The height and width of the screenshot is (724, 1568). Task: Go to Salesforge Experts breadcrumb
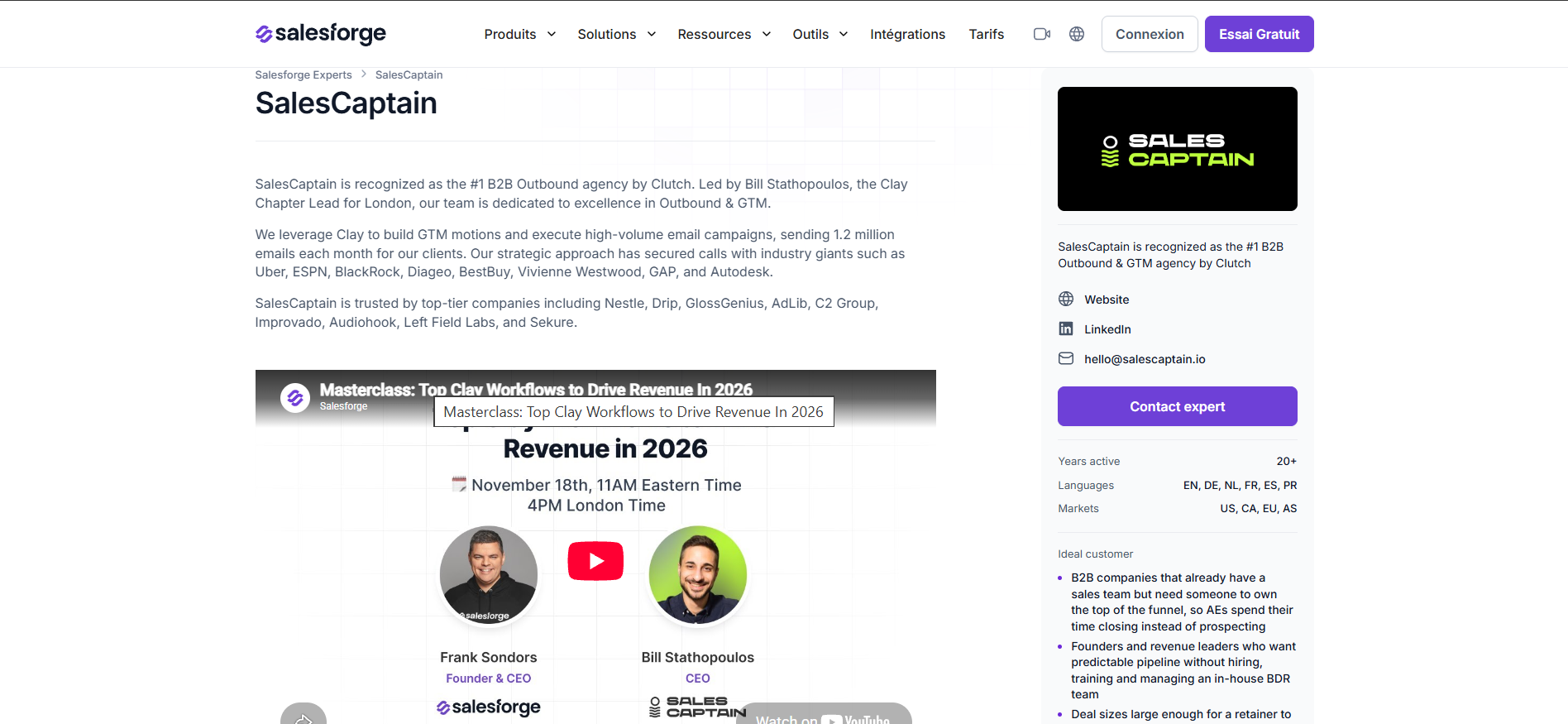(304, 74)
